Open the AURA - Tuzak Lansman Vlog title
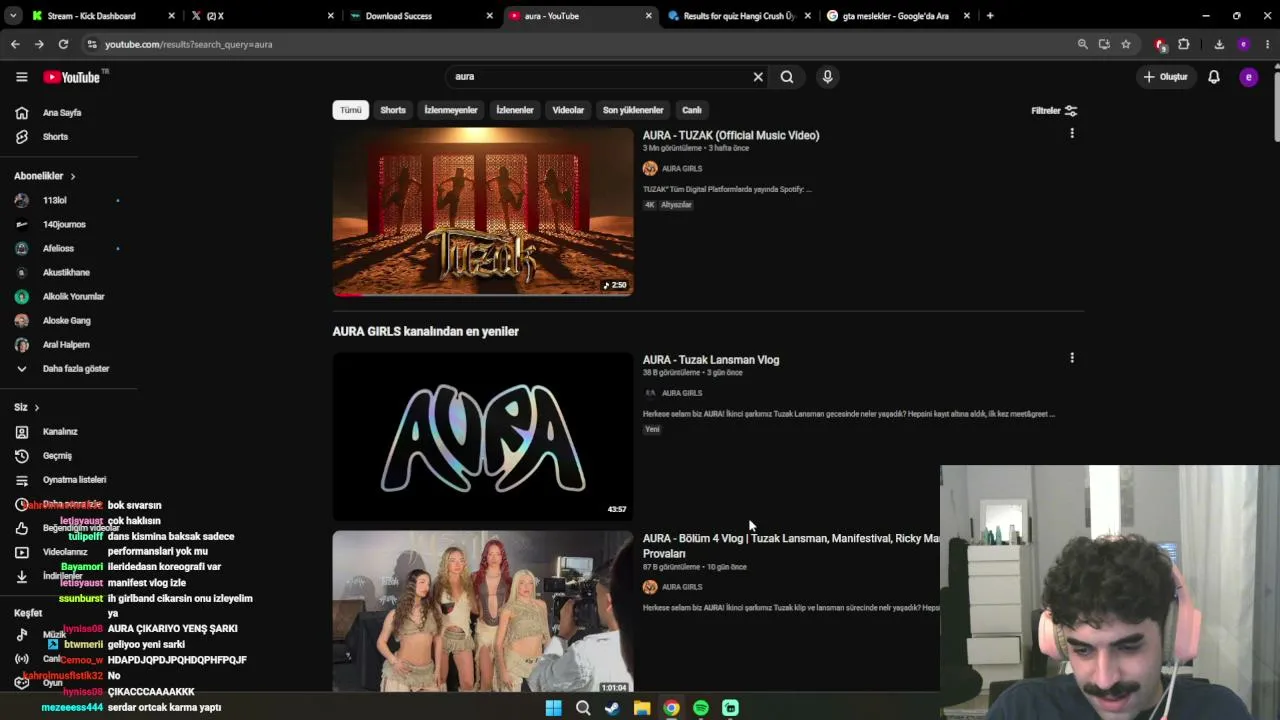Image resolution: width=1280 pixels, height=720 pixels. coord(711,360)
